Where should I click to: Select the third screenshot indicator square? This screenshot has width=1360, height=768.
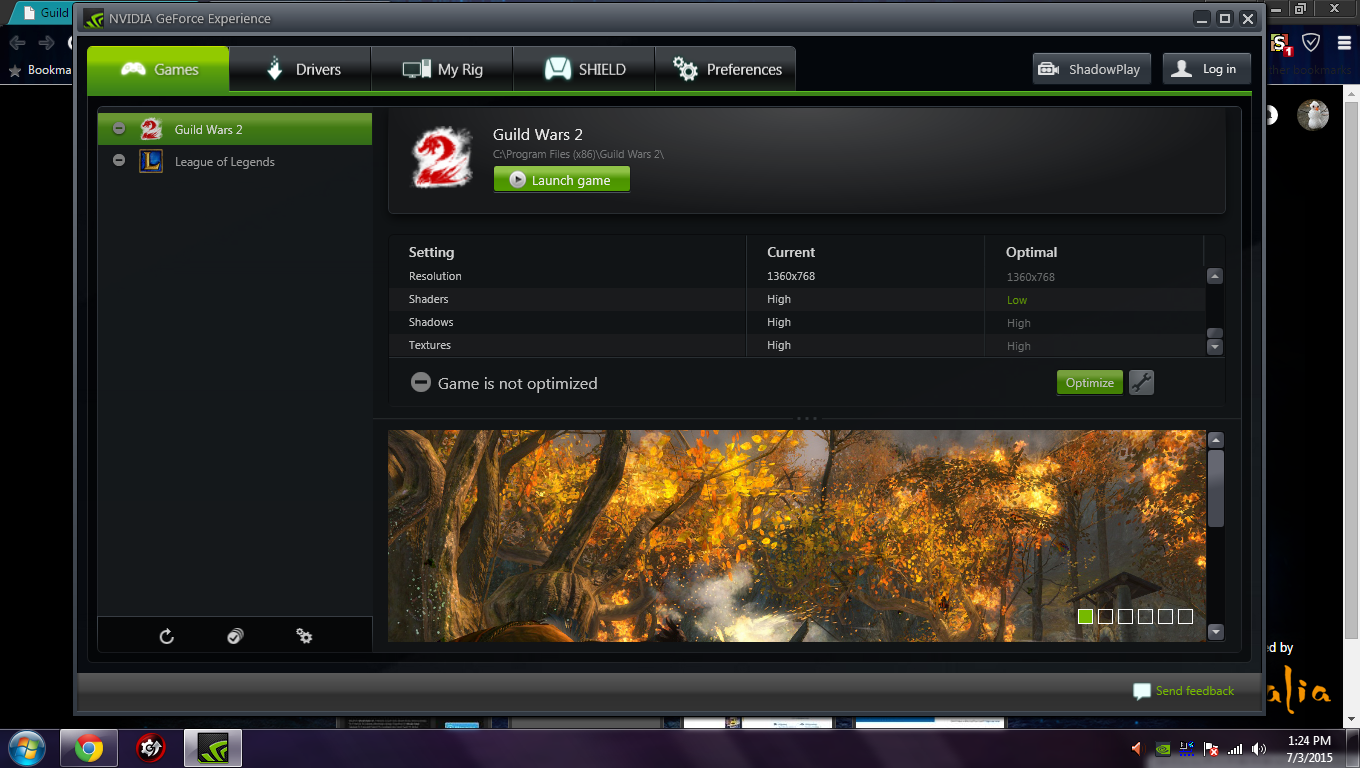tap(1126, 616)
